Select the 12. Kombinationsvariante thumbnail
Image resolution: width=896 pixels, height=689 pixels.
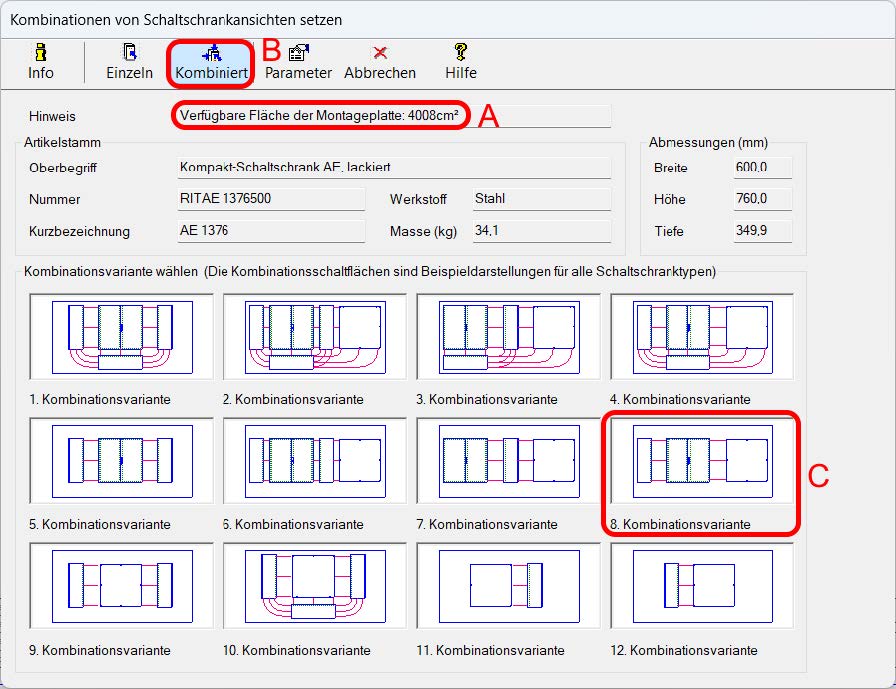(702, 585)
